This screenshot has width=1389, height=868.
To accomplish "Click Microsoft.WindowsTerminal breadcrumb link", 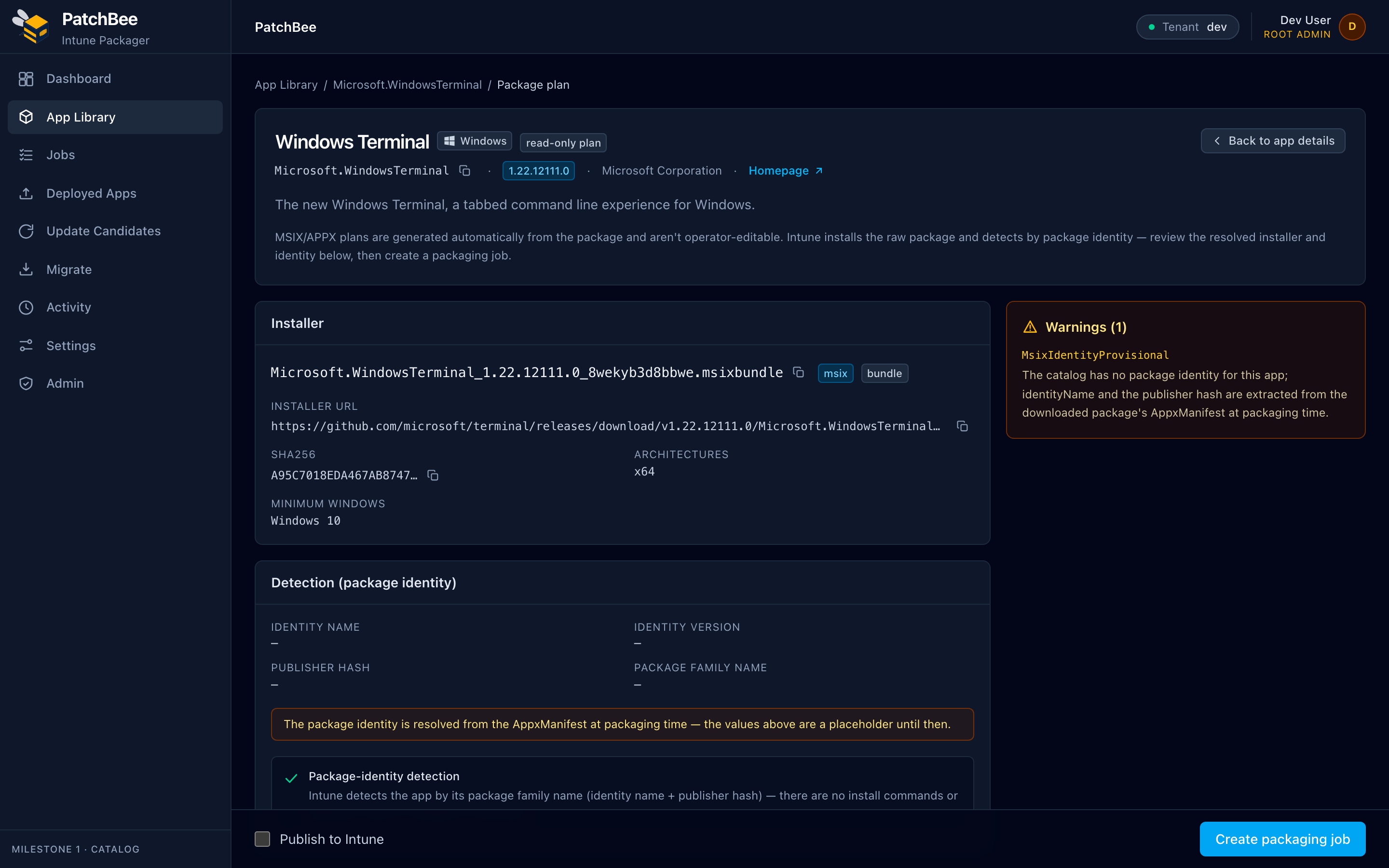I will coord(407,85).
